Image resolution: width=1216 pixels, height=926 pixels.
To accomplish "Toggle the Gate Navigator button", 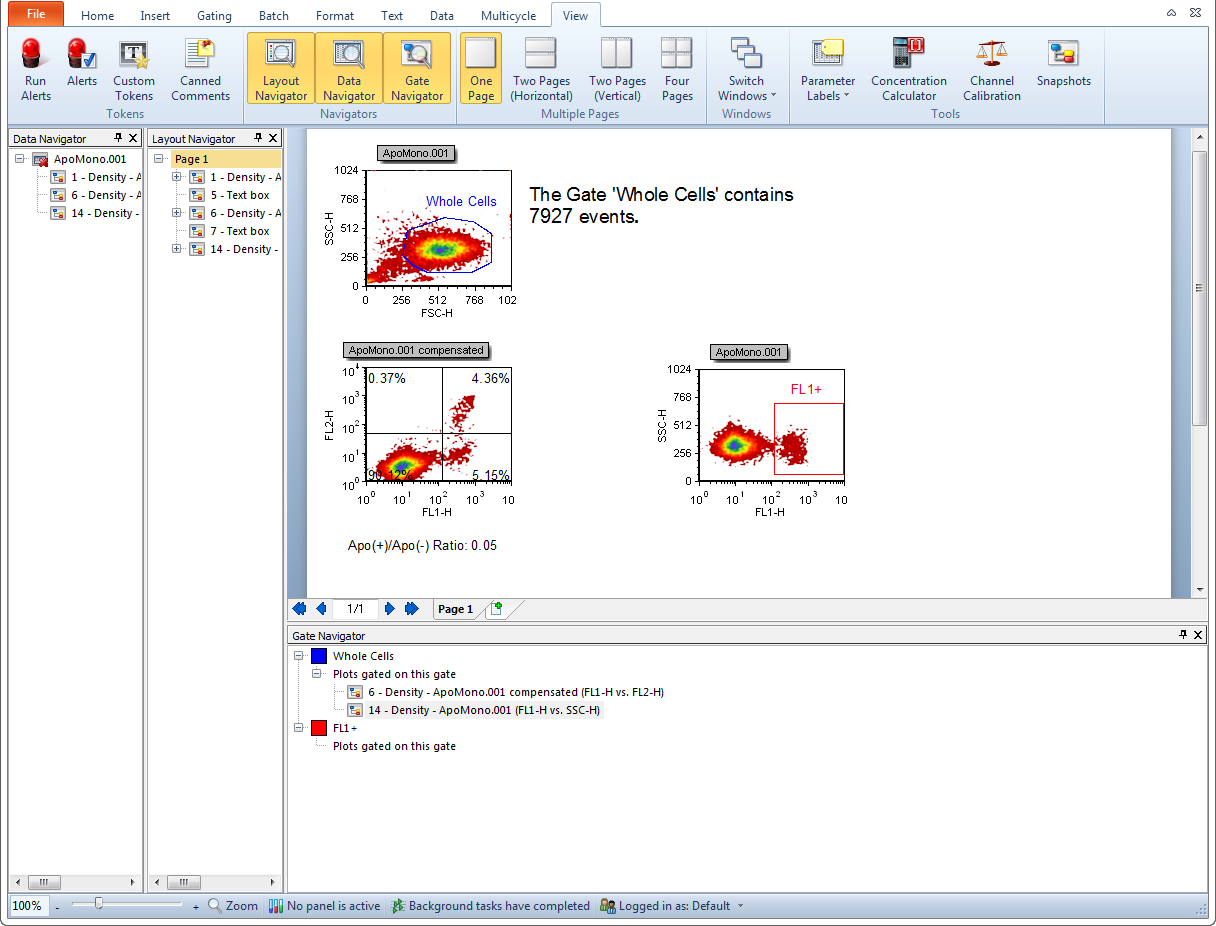I will (417, 69).
